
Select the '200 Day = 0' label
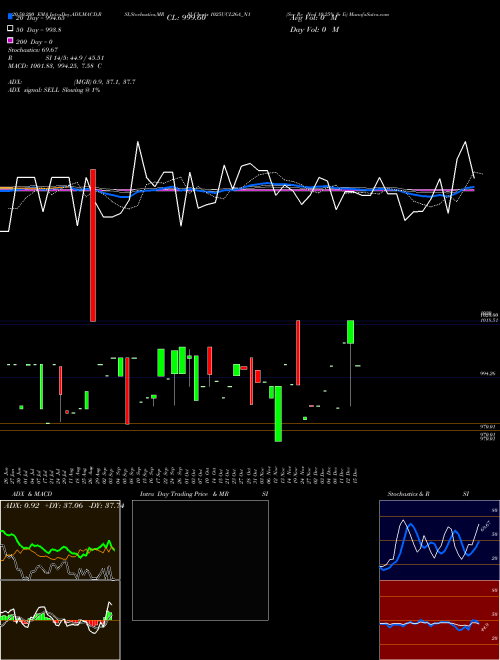coord(35,42)
